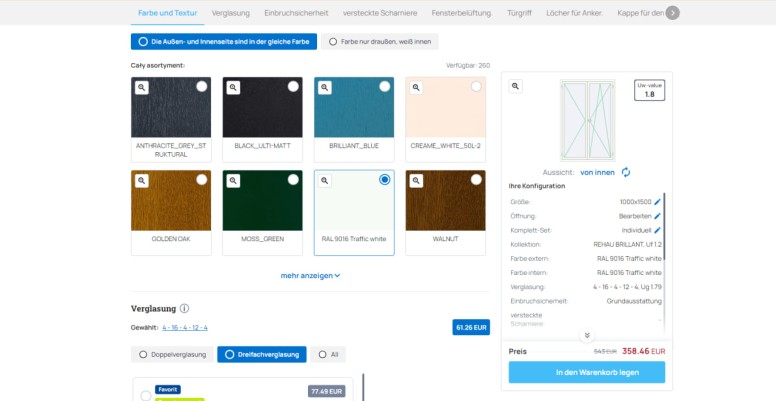776x401 pixels.
Task: Click magnifier icon on BRILLIANT_BLUE swatch
Action: [325, 88]
